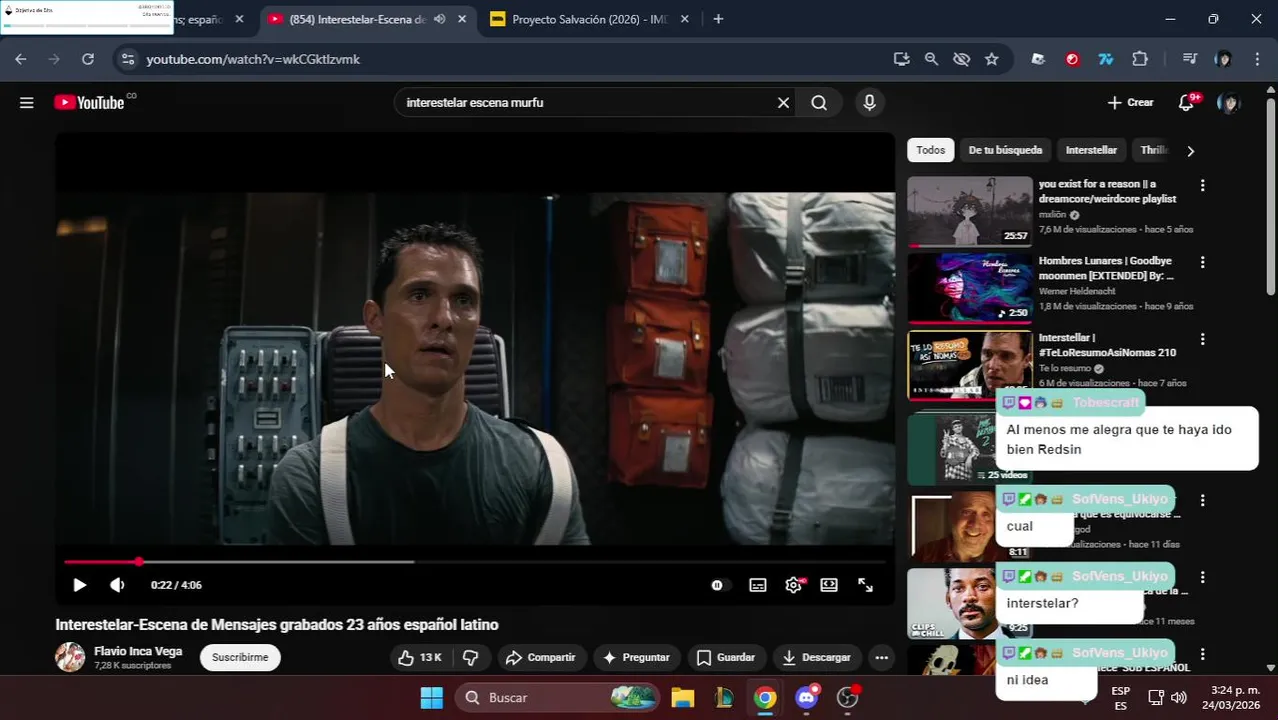Screen dimensions: 1278x720
Task: Open the player settings gear
Action: click(793, 585)
